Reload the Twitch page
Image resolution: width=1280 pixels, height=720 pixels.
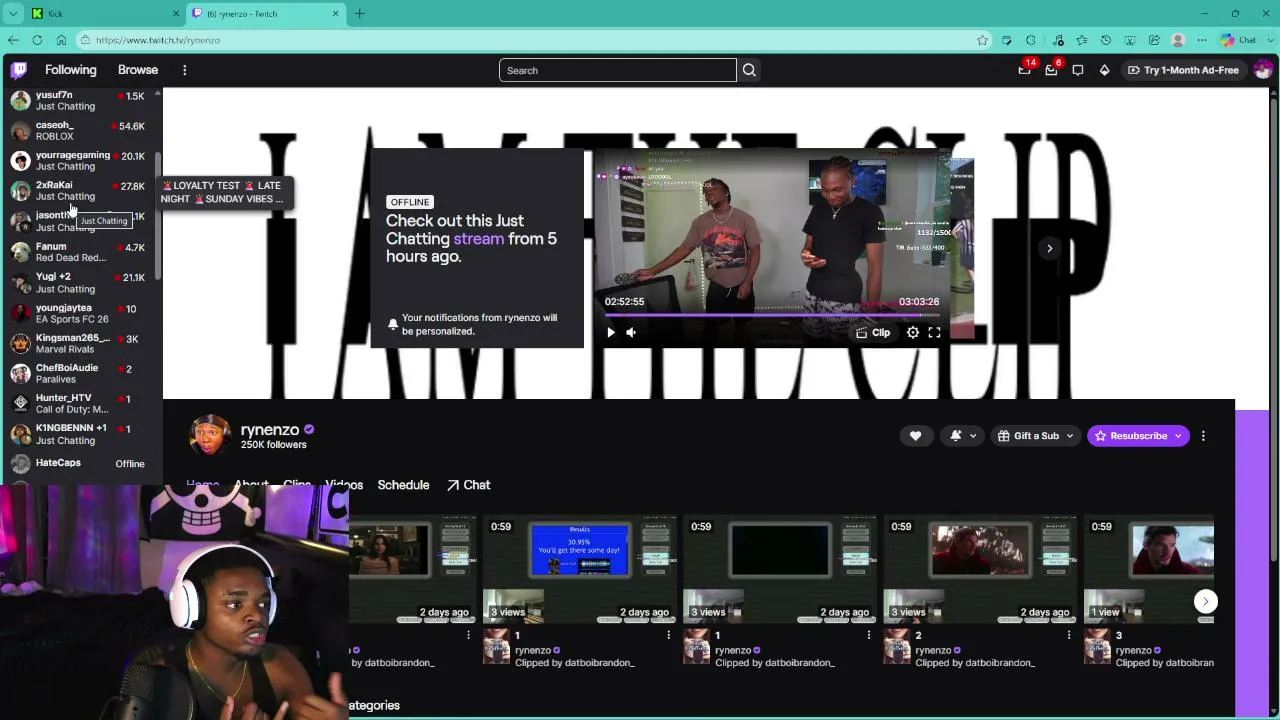pyautogui.click(x=37, y=40)
